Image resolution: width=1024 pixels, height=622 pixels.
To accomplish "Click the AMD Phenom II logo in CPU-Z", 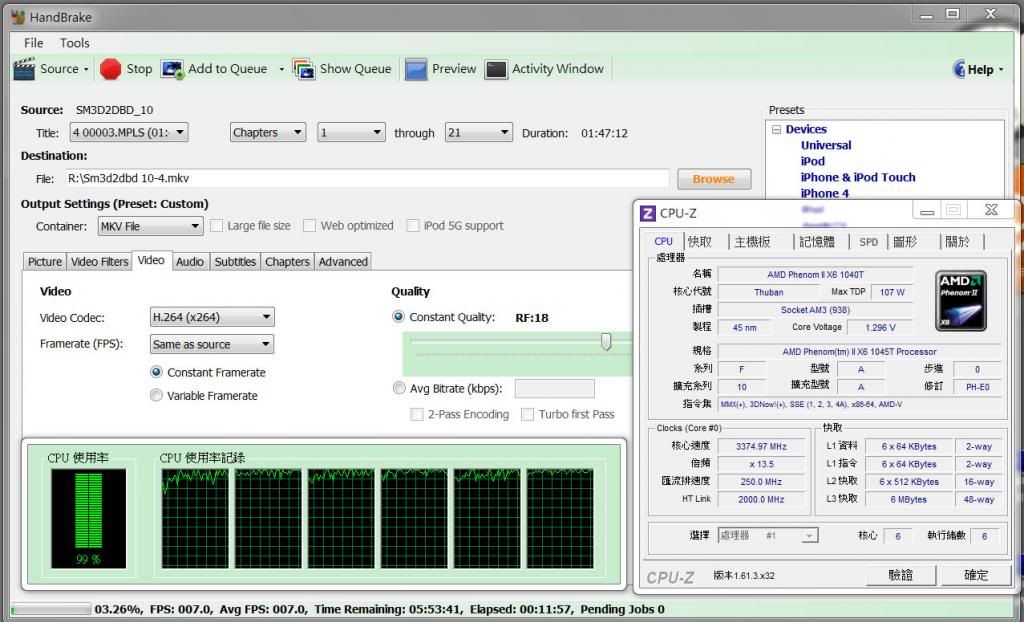I will [x=961, y=301].
